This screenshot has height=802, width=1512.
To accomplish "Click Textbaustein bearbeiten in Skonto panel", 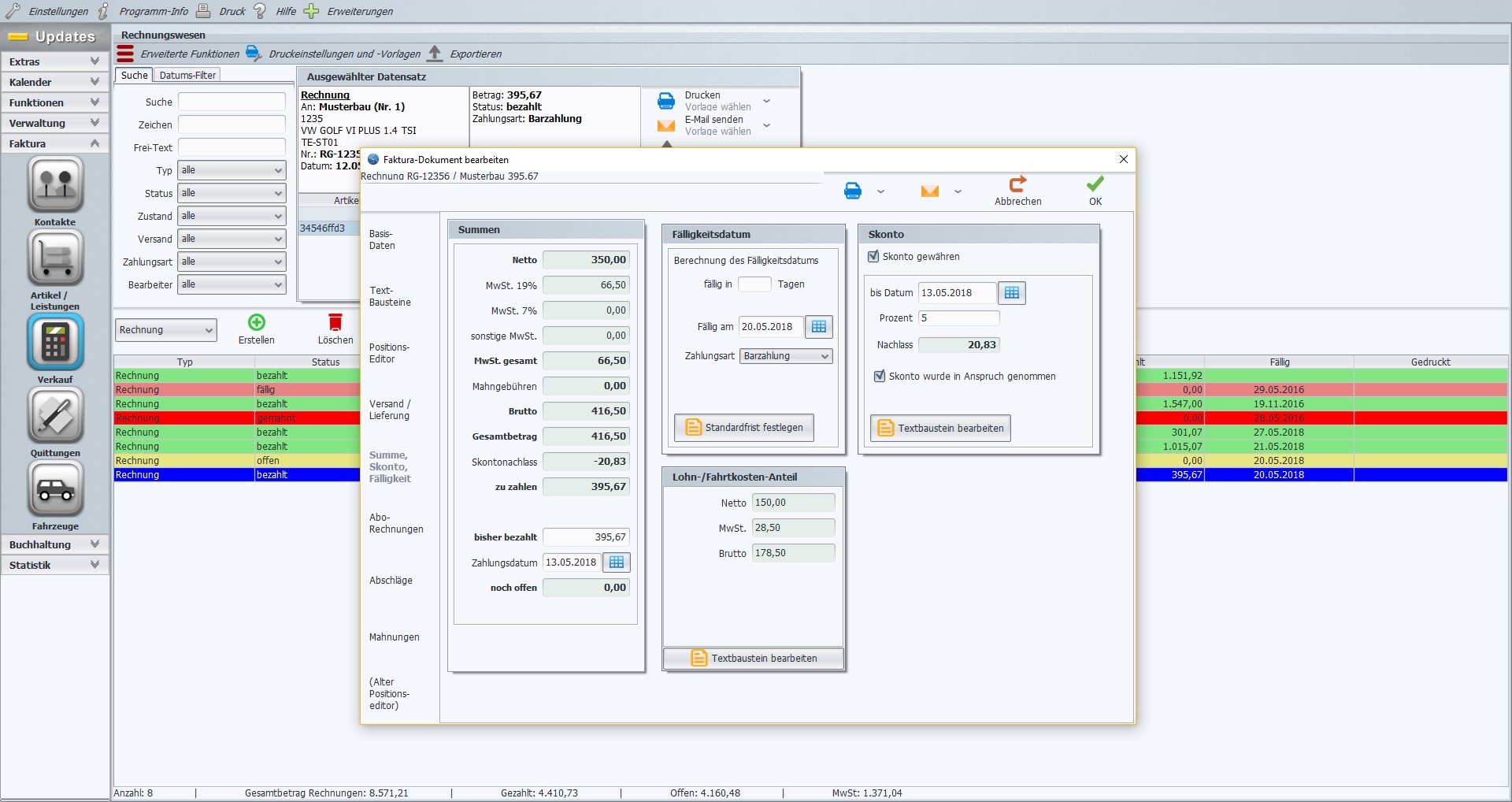I will [x=940, y=429].
